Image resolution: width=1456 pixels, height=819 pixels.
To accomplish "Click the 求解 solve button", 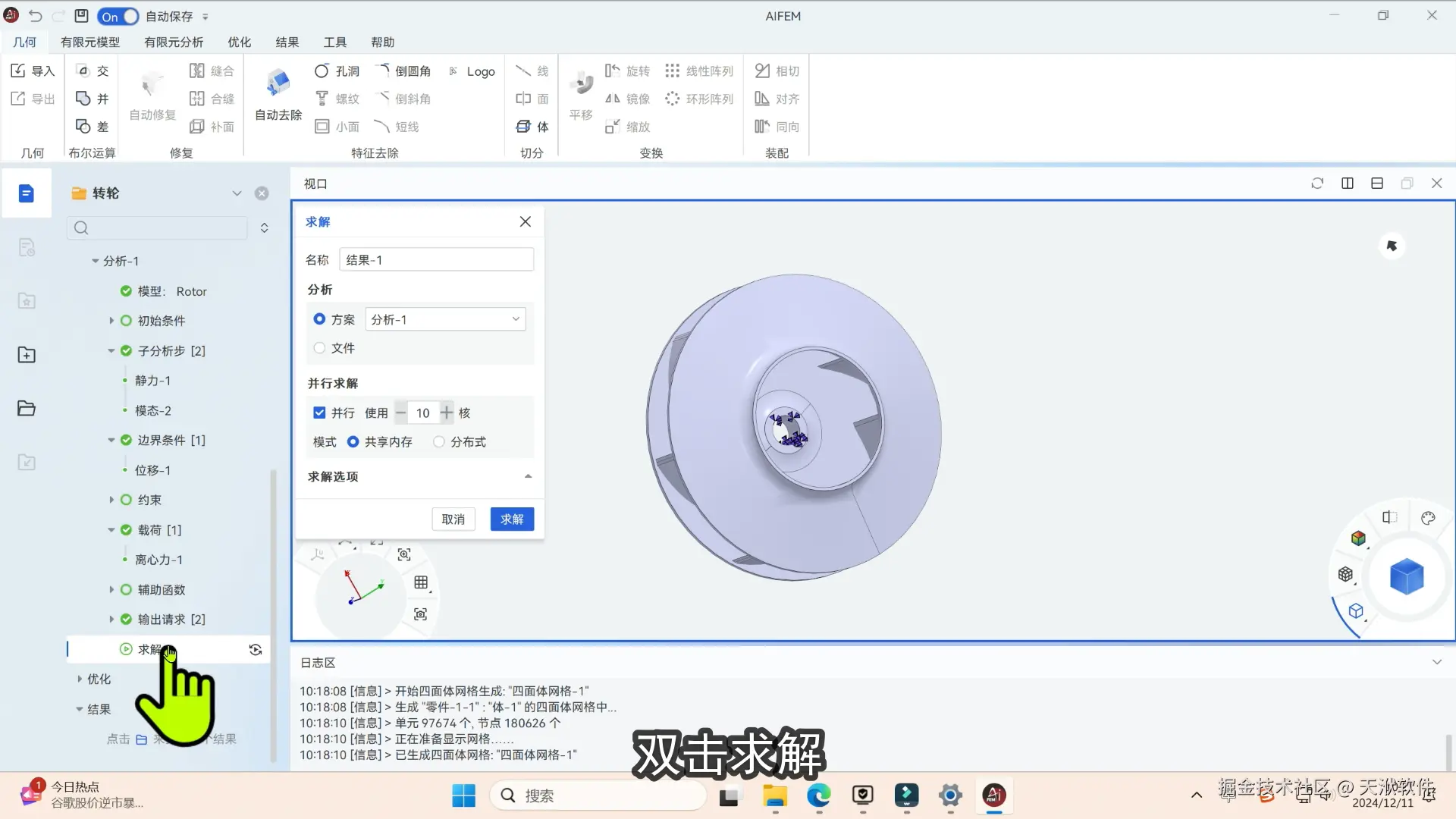I will (512, 519).
